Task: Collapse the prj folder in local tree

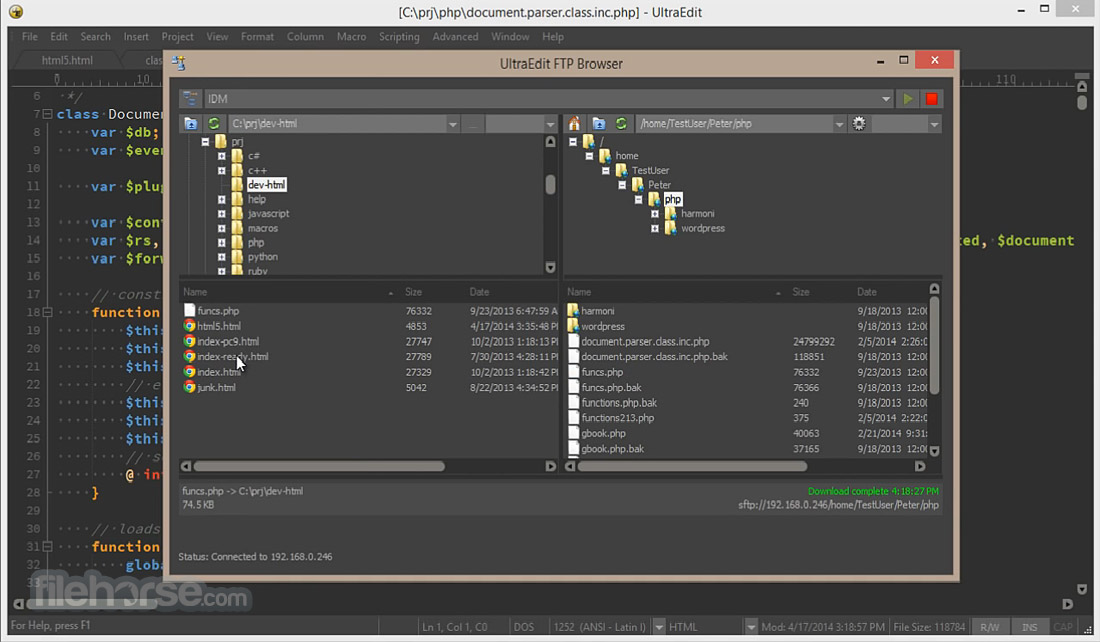Action: click(x=205, y=142)
